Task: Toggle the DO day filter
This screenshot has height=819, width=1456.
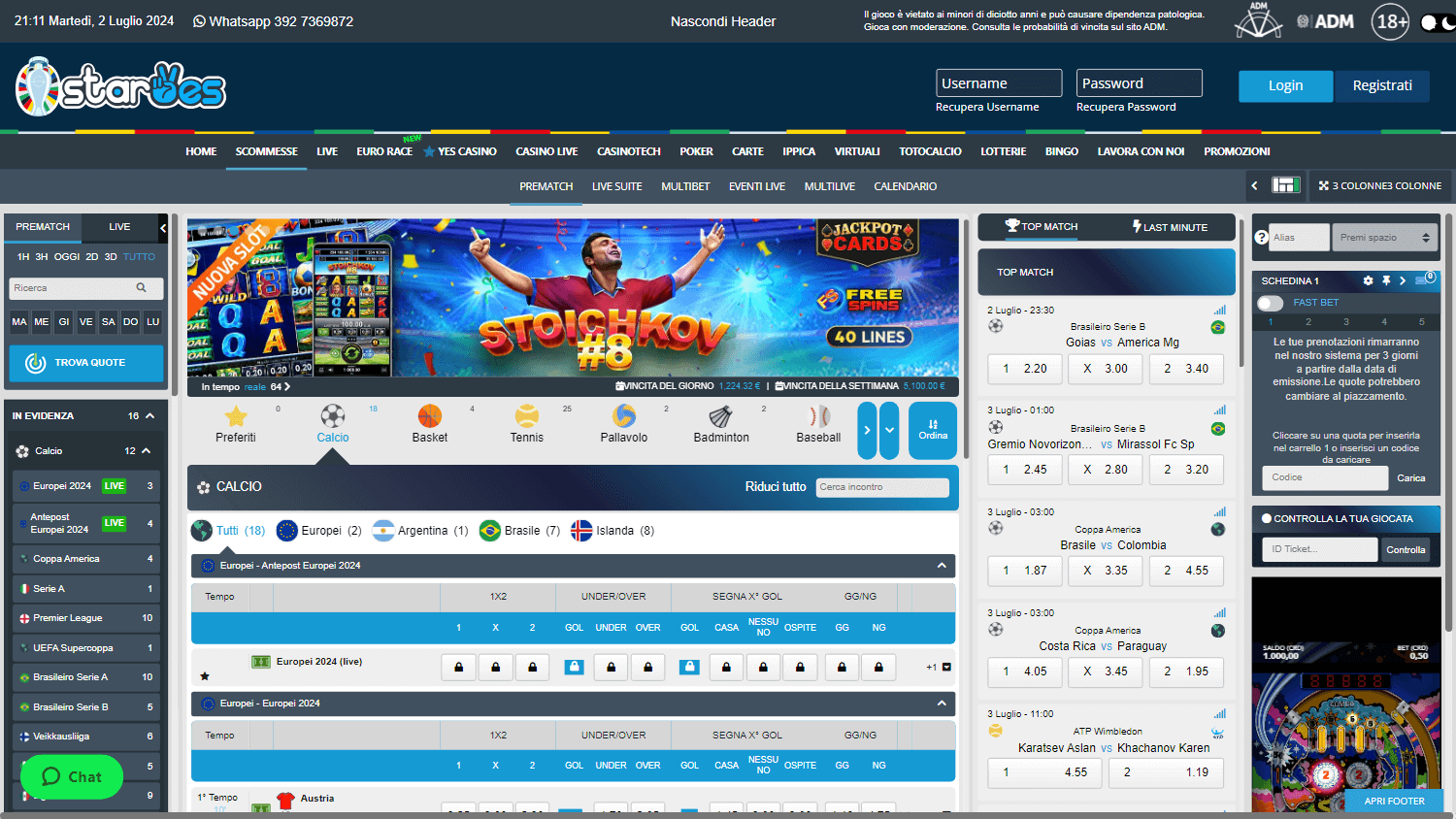Action: pos(131,322)
